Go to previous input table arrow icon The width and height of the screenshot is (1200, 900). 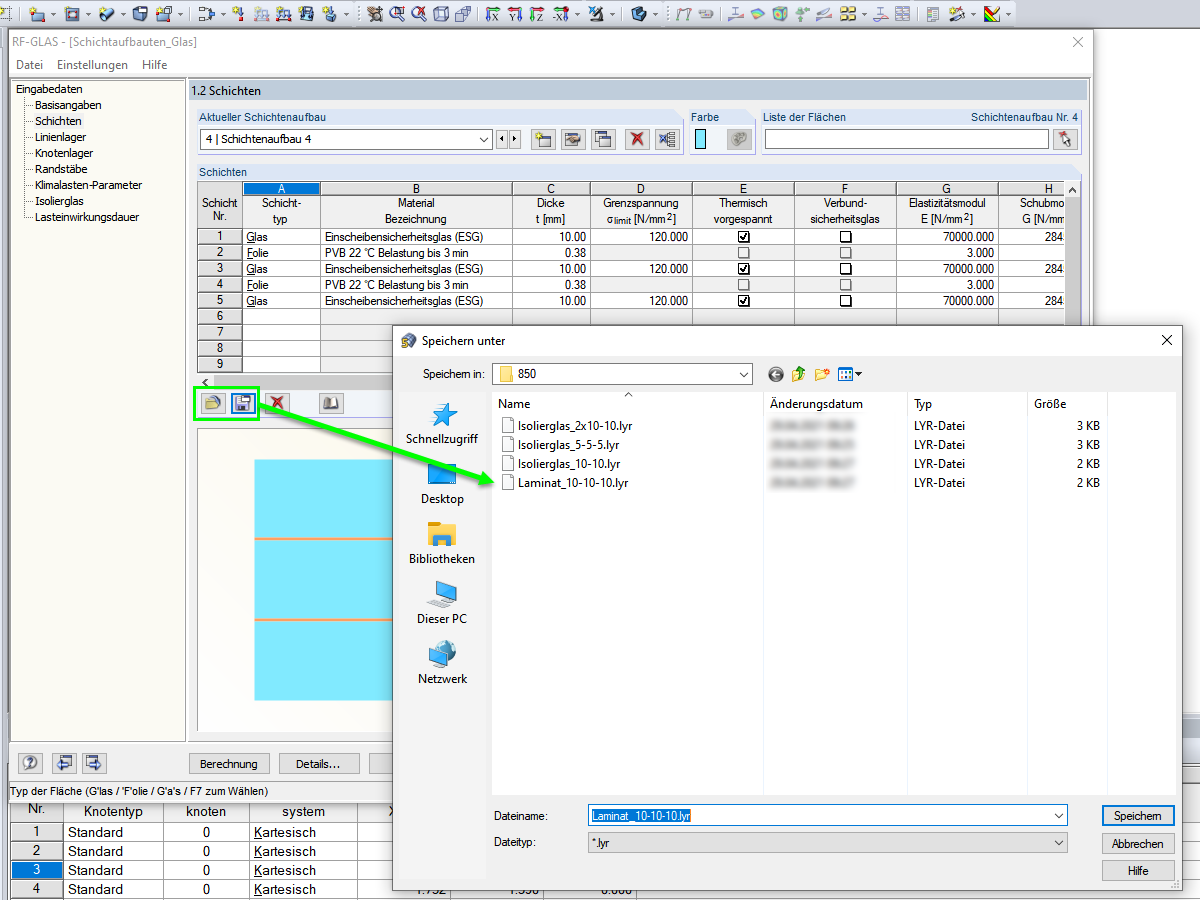pos(64,763)
